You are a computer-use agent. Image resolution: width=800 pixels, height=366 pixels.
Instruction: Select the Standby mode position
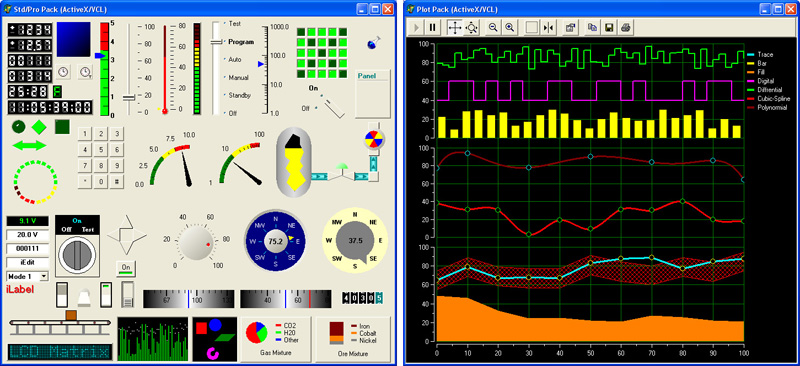tap(239, 95)
